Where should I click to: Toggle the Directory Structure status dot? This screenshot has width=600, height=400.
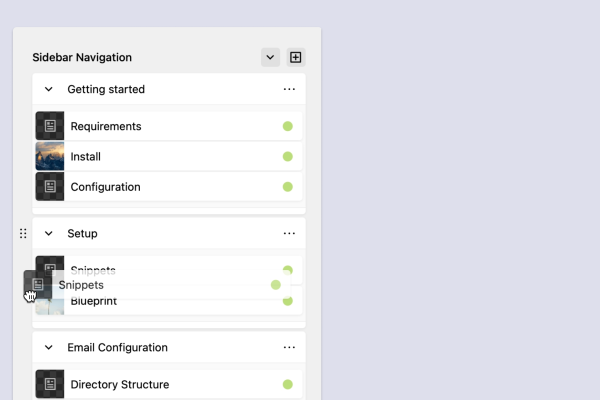pyautogui.click(x=287, y=384)
